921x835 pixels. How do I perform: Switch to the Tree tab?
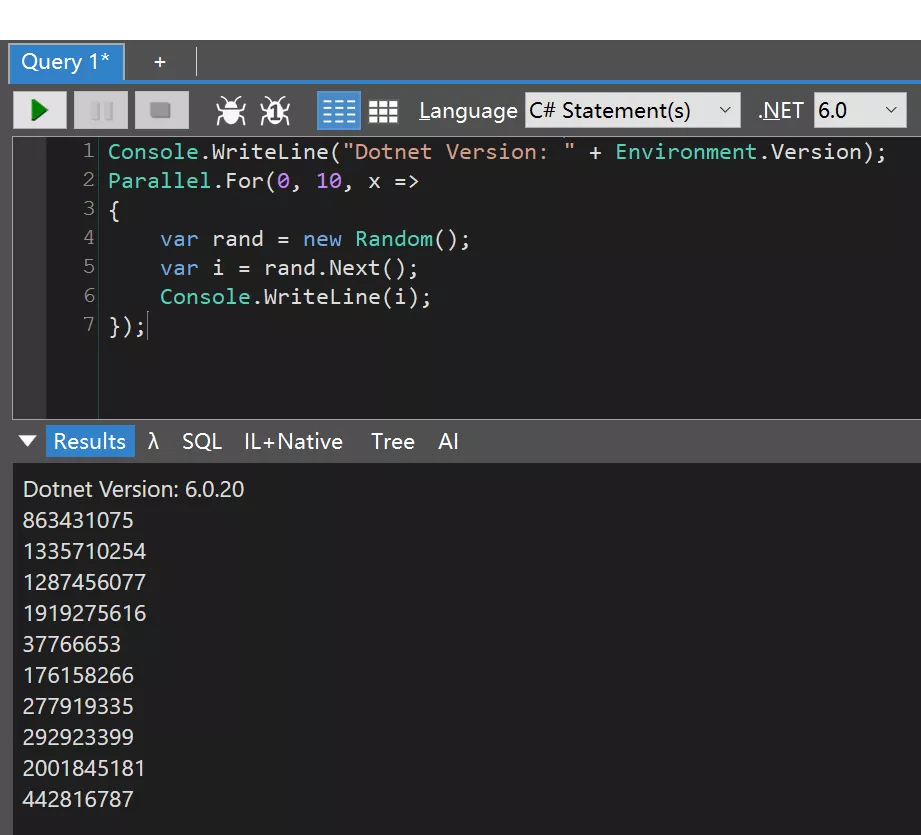tap(392, 441)
